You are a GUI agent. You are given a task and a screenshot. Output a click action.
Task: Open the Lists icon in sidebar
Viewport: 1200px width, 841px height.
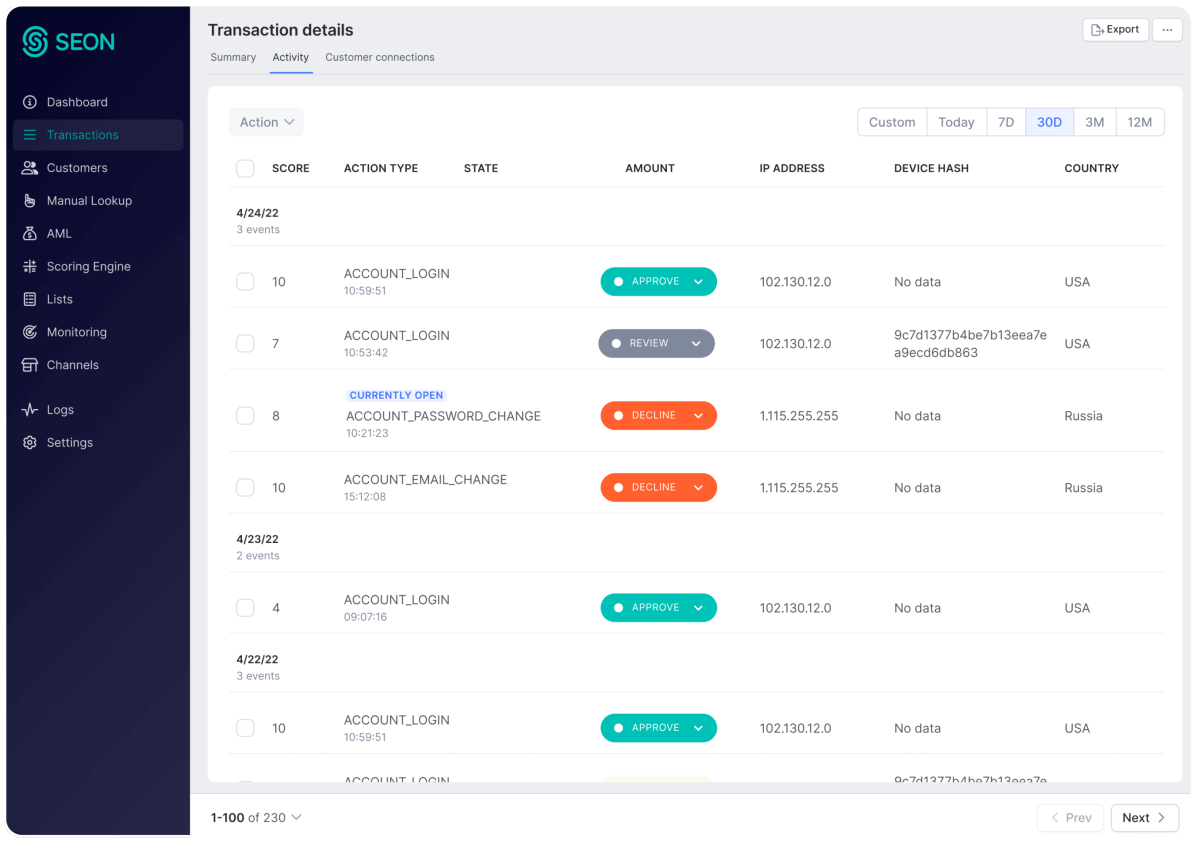click(30, 299)
